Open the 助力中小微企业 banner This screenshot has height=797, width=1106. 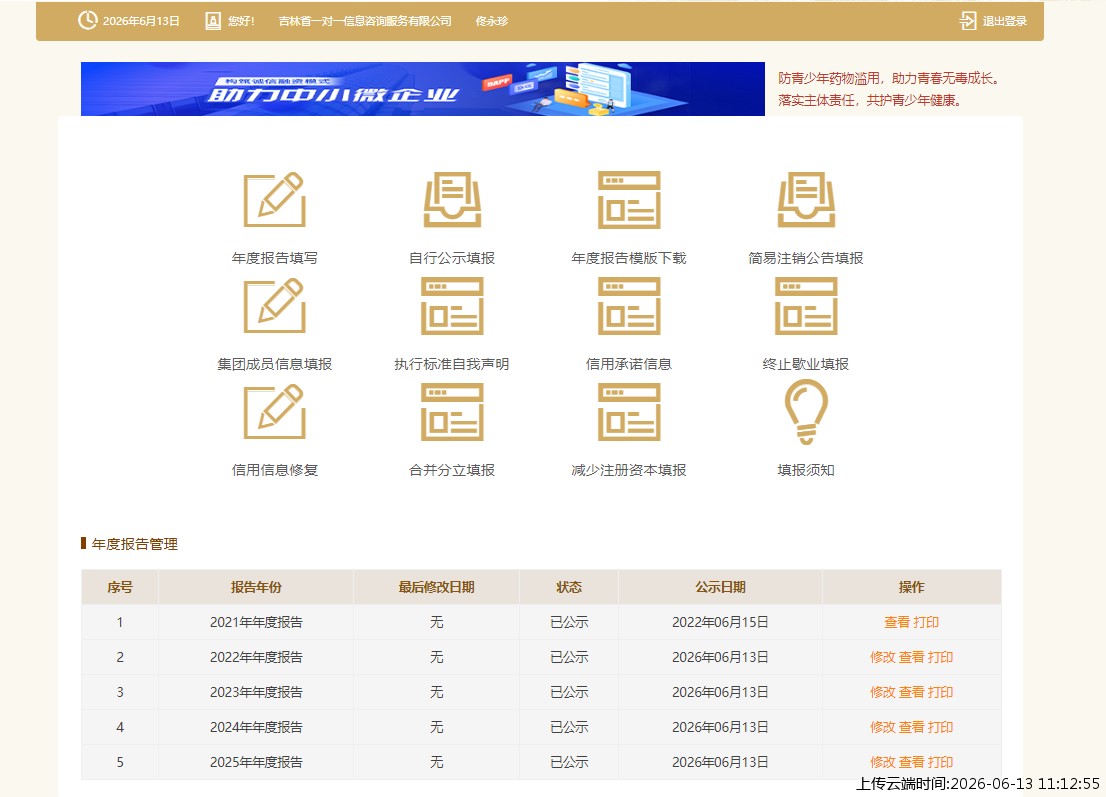[423, 89]
